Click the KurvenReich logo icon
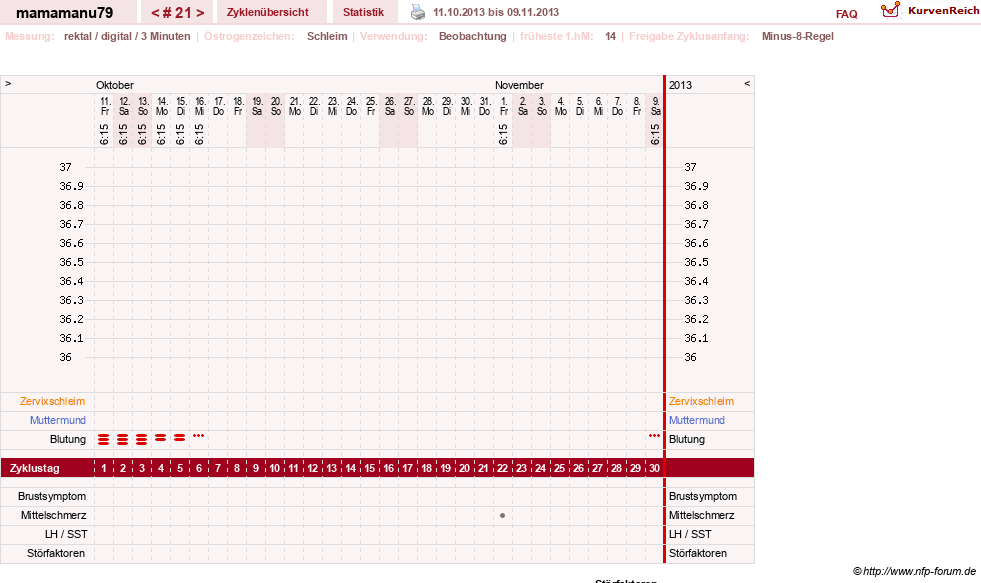This screenshot has width=981, height=583. click(890, 10)
